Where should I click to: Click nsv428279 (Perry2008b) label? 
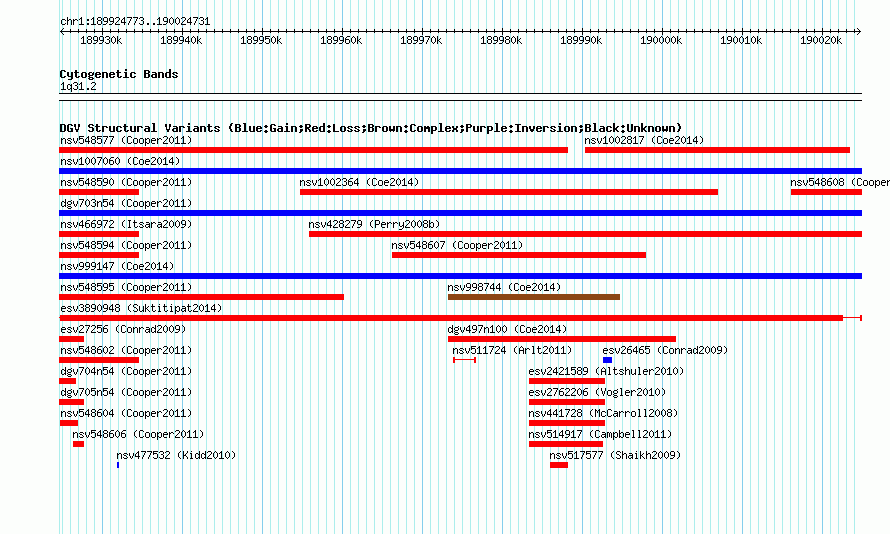(375, 224)
